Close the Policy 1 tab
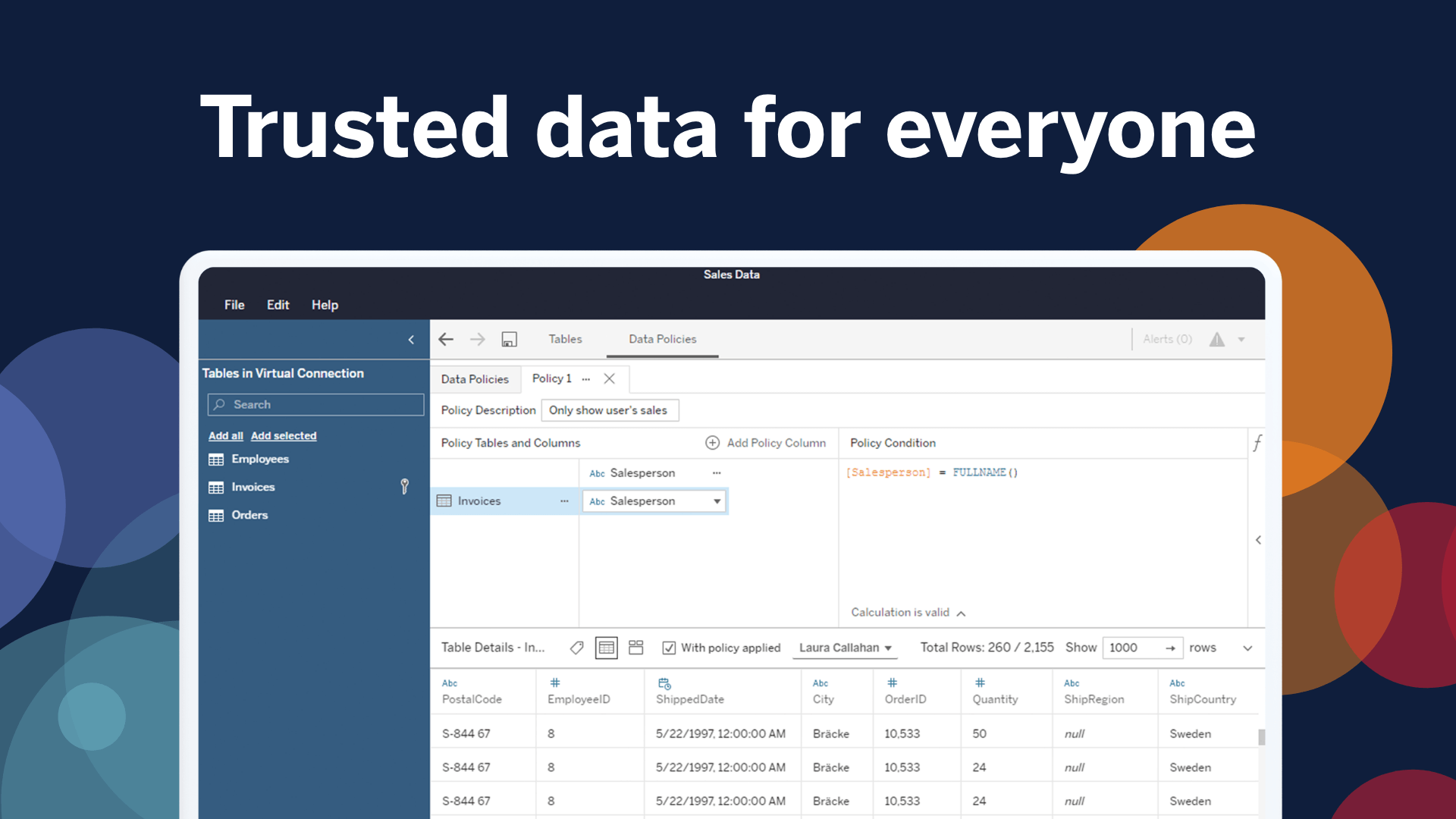 click(x=609, y=378)
